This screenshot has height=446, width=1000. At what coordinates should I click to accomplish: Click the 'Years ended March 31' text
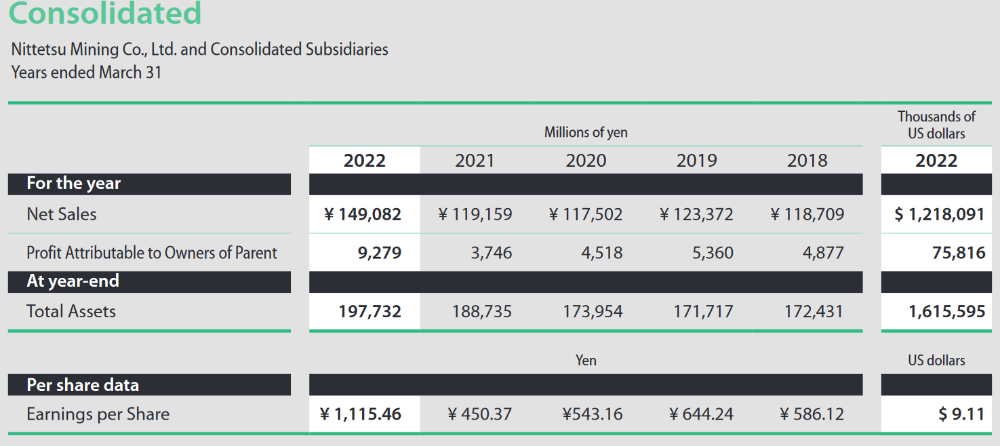86,72
